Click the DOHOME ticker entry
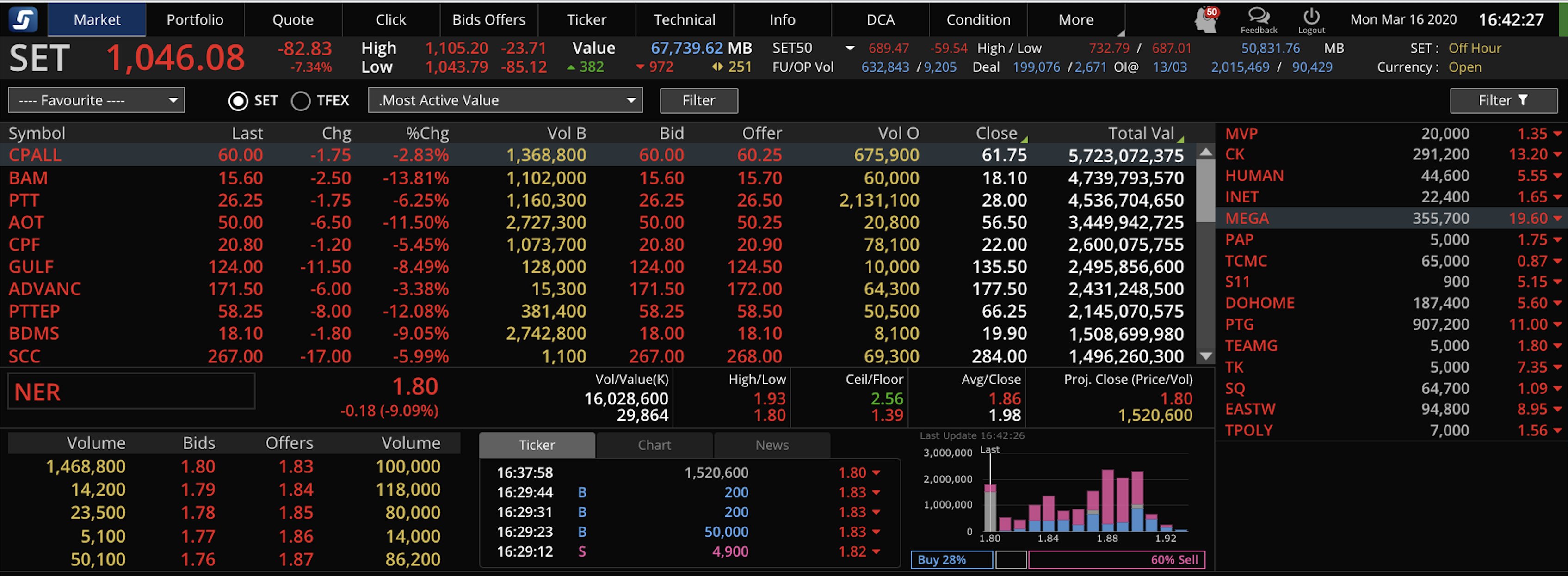 pos(1259,303)
